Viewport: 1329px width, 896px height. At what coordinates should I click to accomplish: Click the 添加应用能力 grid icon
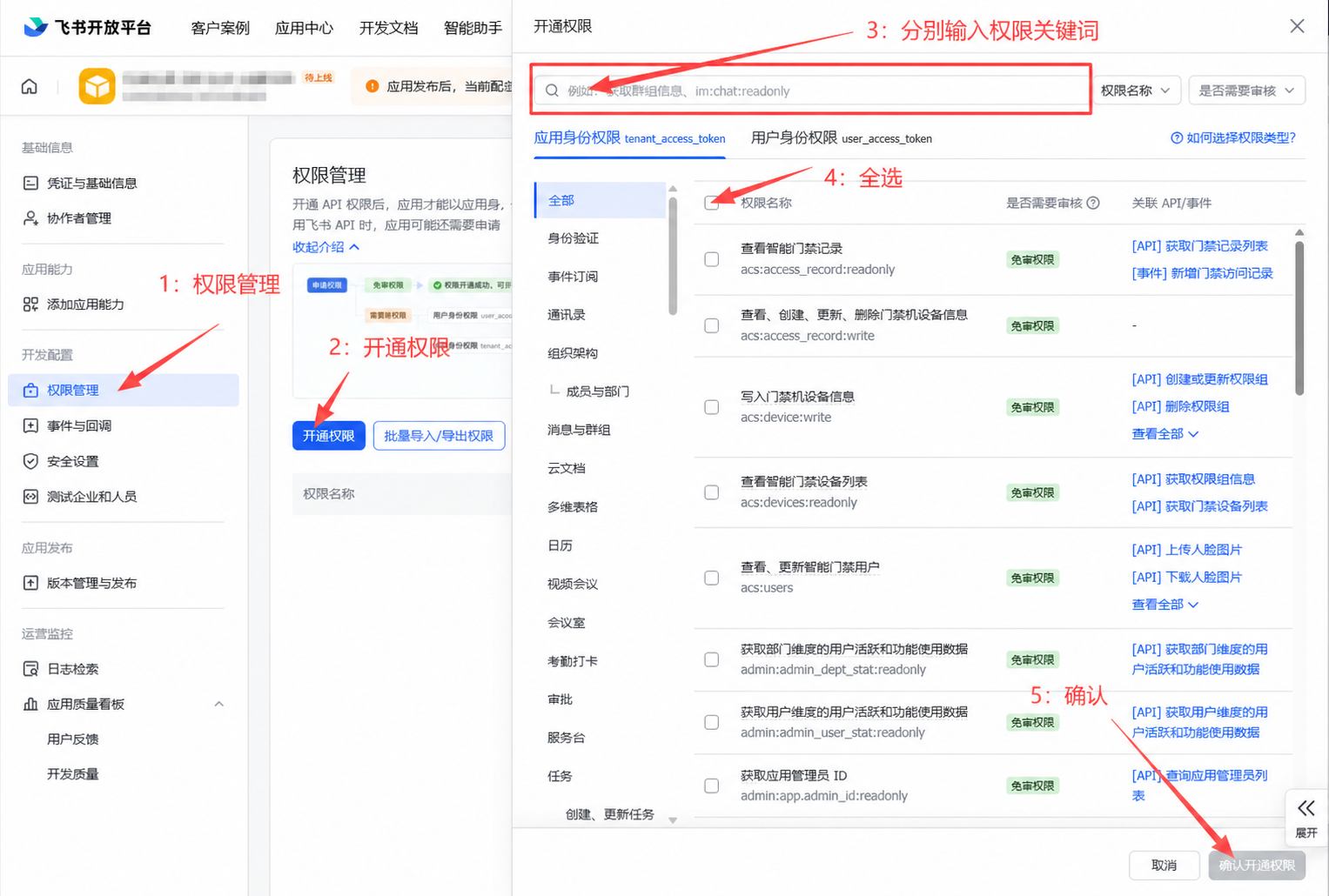click(30, 304)
